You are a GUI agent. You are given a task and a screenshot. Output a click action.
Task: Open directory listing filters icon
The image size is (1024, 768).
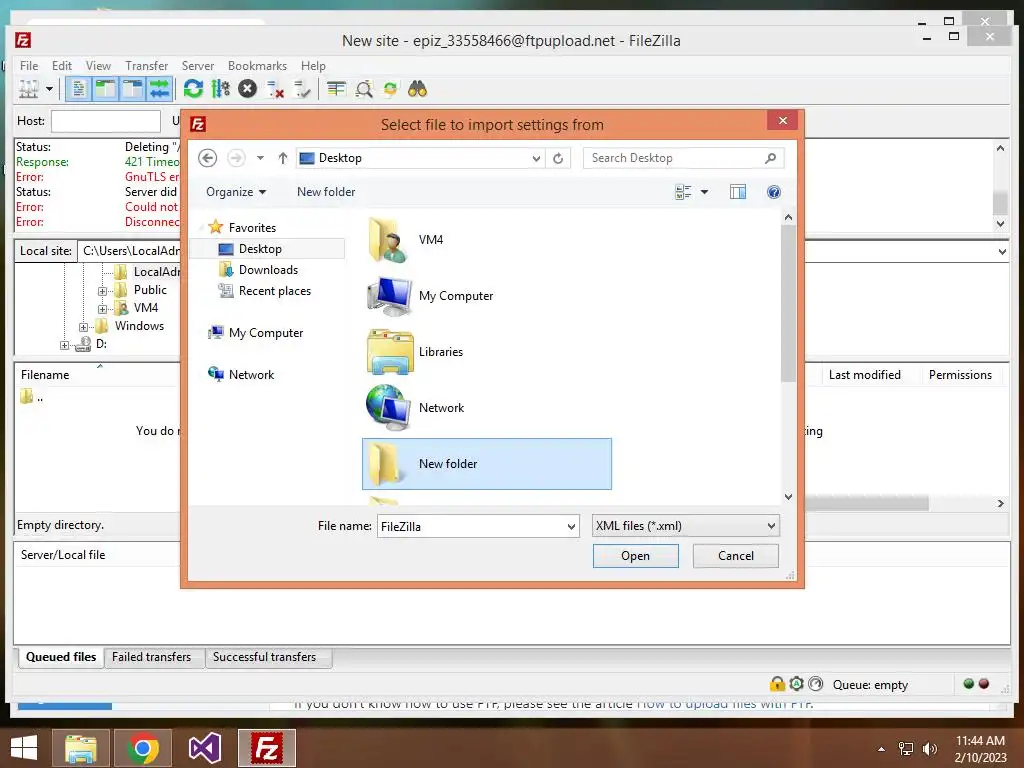(336, 89)
